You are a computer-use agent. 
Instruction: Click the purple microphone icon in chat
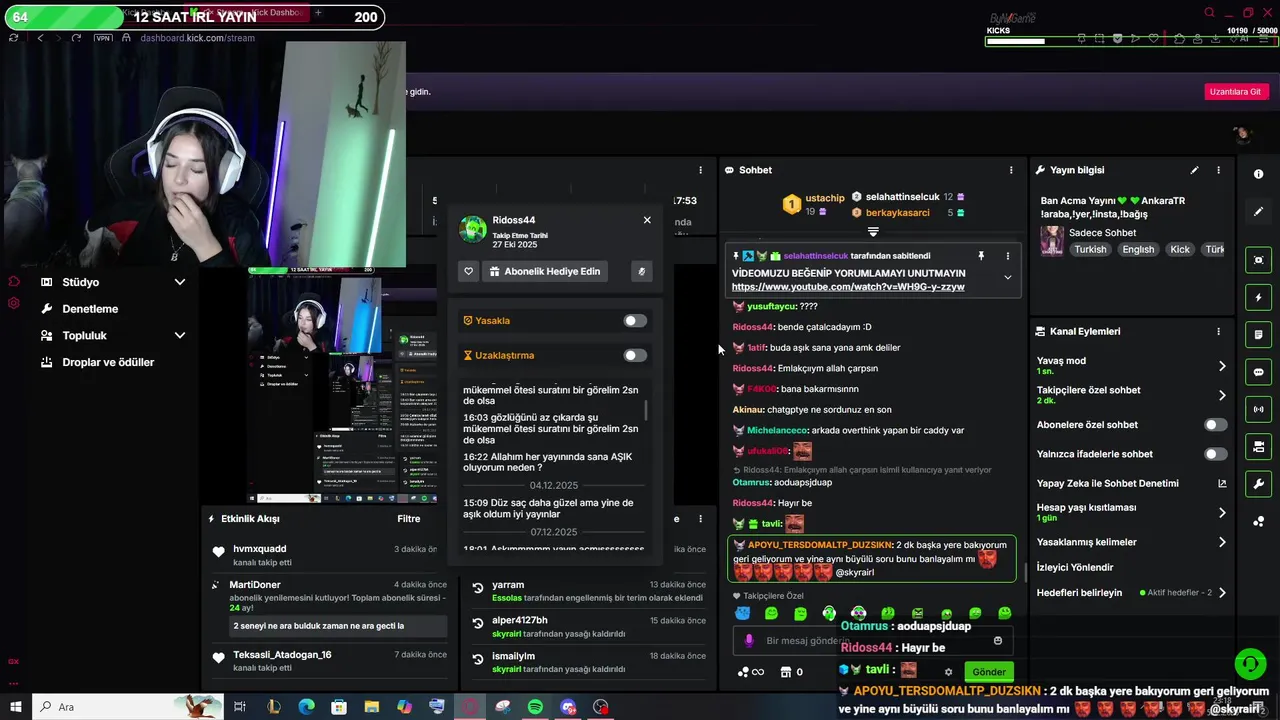click(x=749, y=641)
